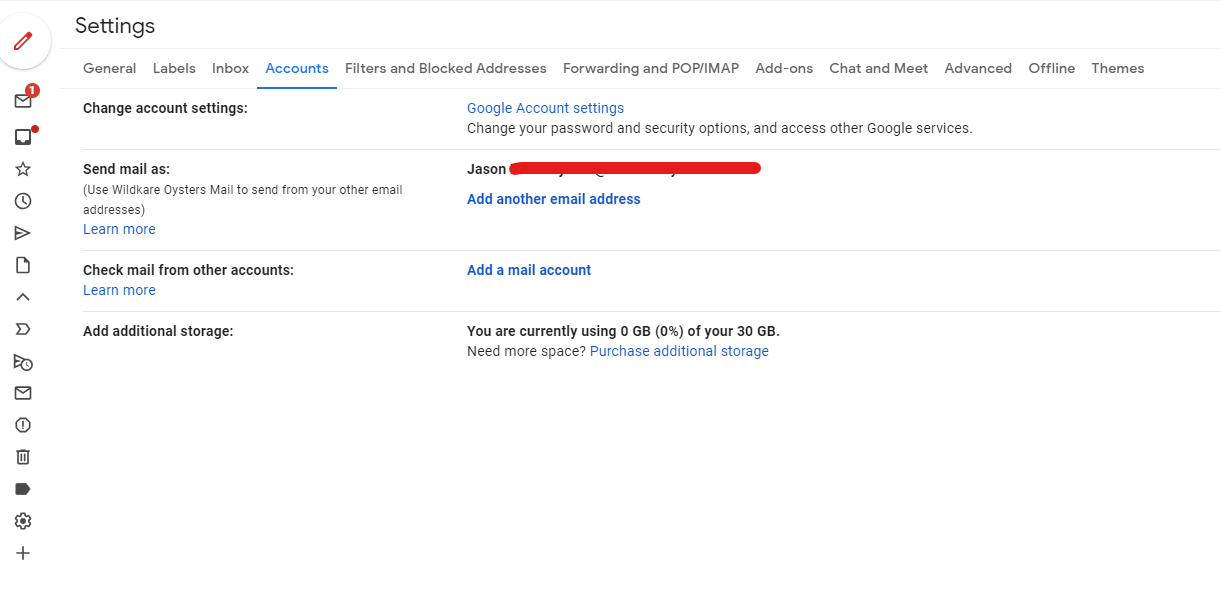This screenshot has width=1221, height=606.
Task: Open the Filters and Blocked Addresses tab
Action: (x=445, y=68)
